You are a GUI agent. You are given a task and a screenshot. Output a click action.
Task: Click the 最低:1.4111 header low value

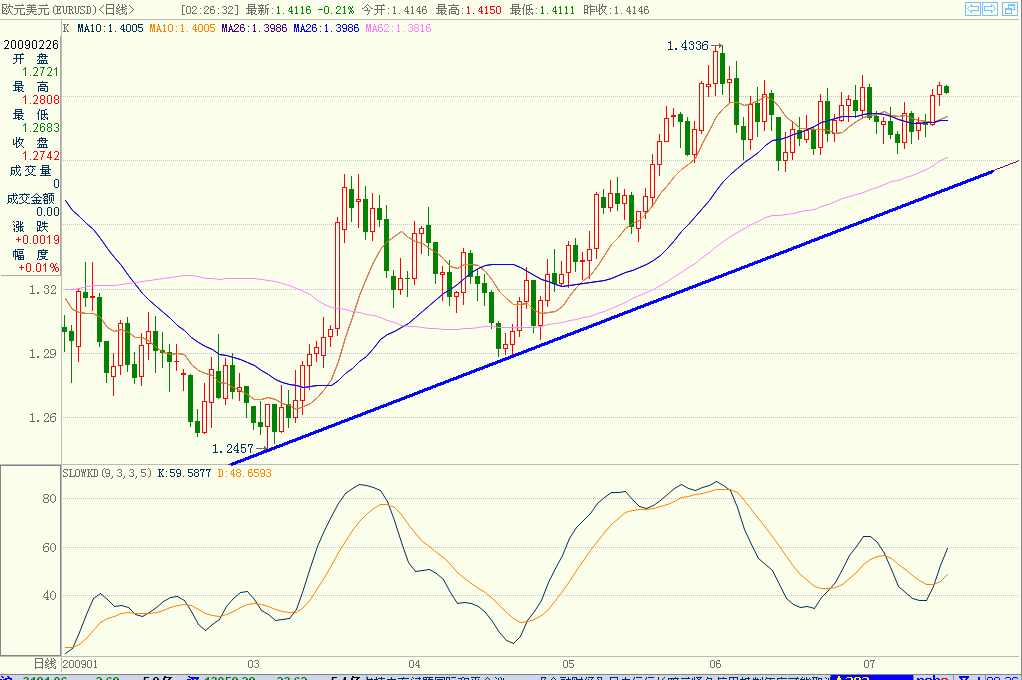[542, 10]
